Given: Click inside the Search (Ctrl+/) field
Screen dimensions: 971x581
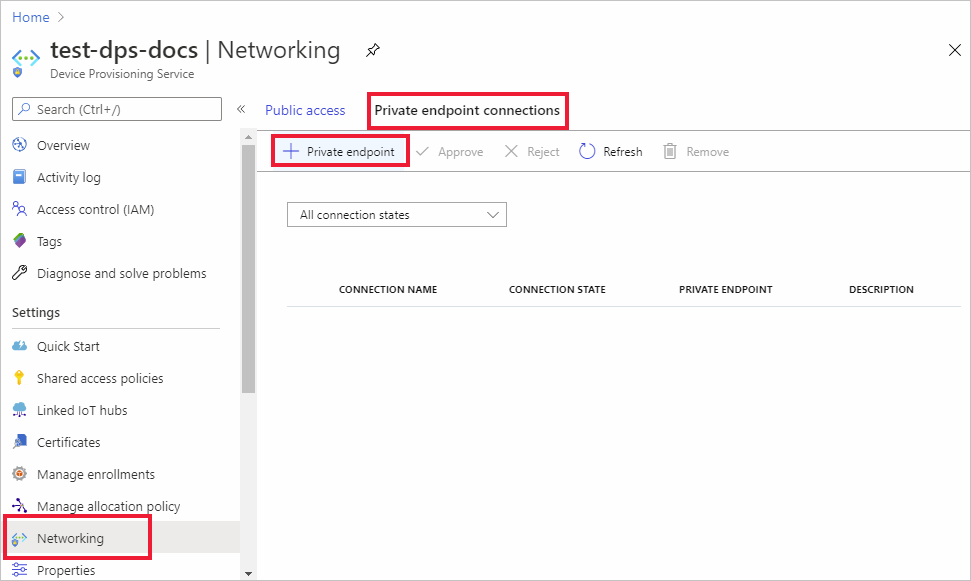Looking at the screenshot, I should [x=116, y=109].
